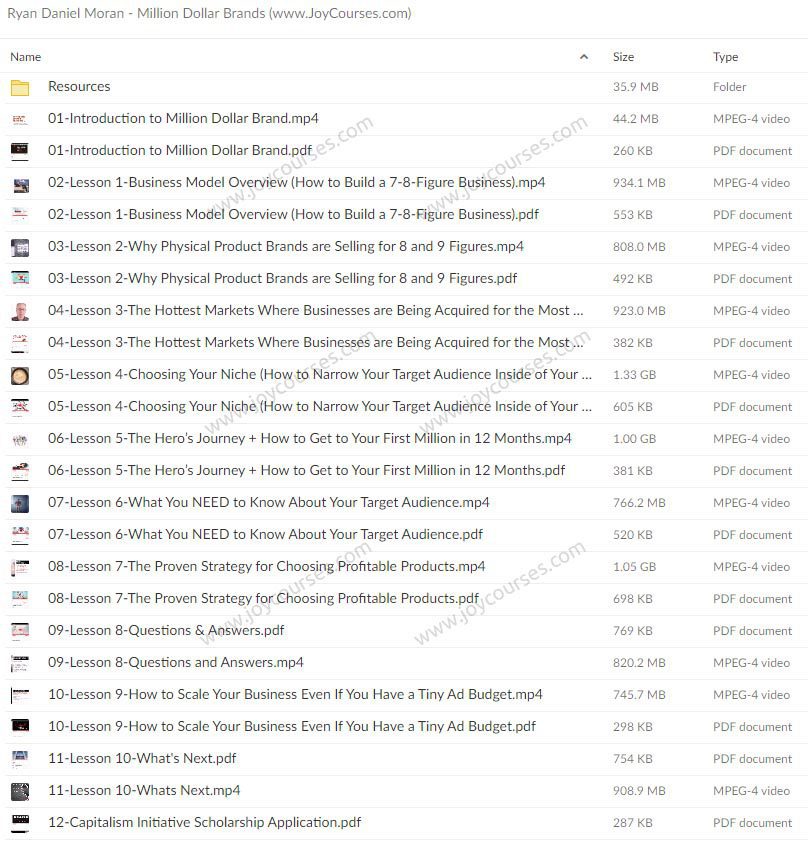
Task: Click the Choosing Your Niche file name in the PDF document row
Action: point(320,407)
